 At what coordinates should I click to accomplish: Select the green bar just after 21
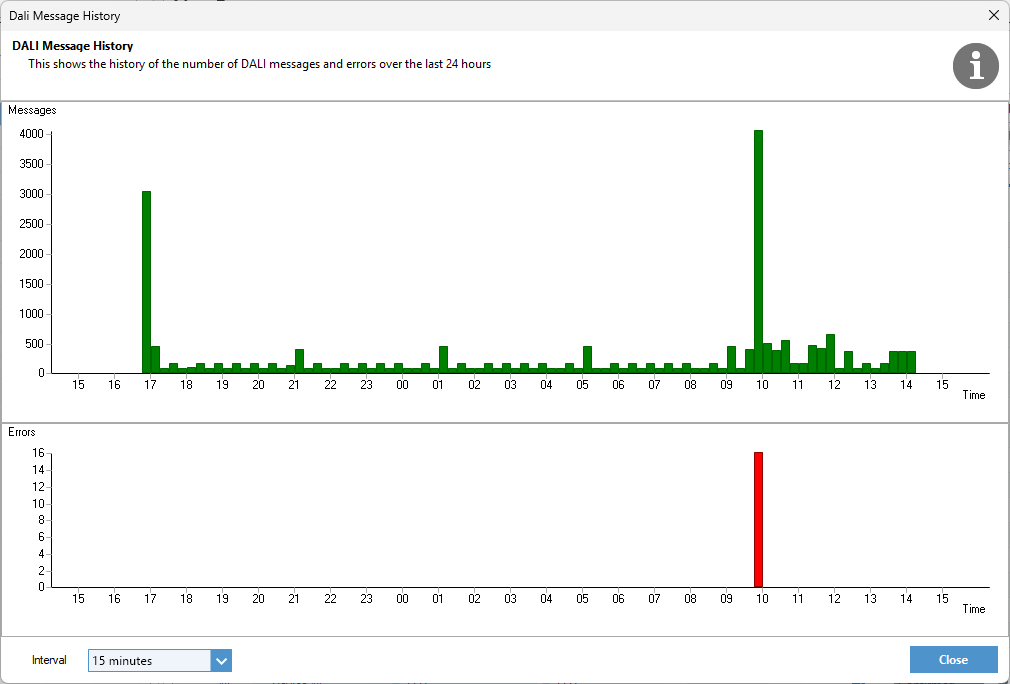299,361
